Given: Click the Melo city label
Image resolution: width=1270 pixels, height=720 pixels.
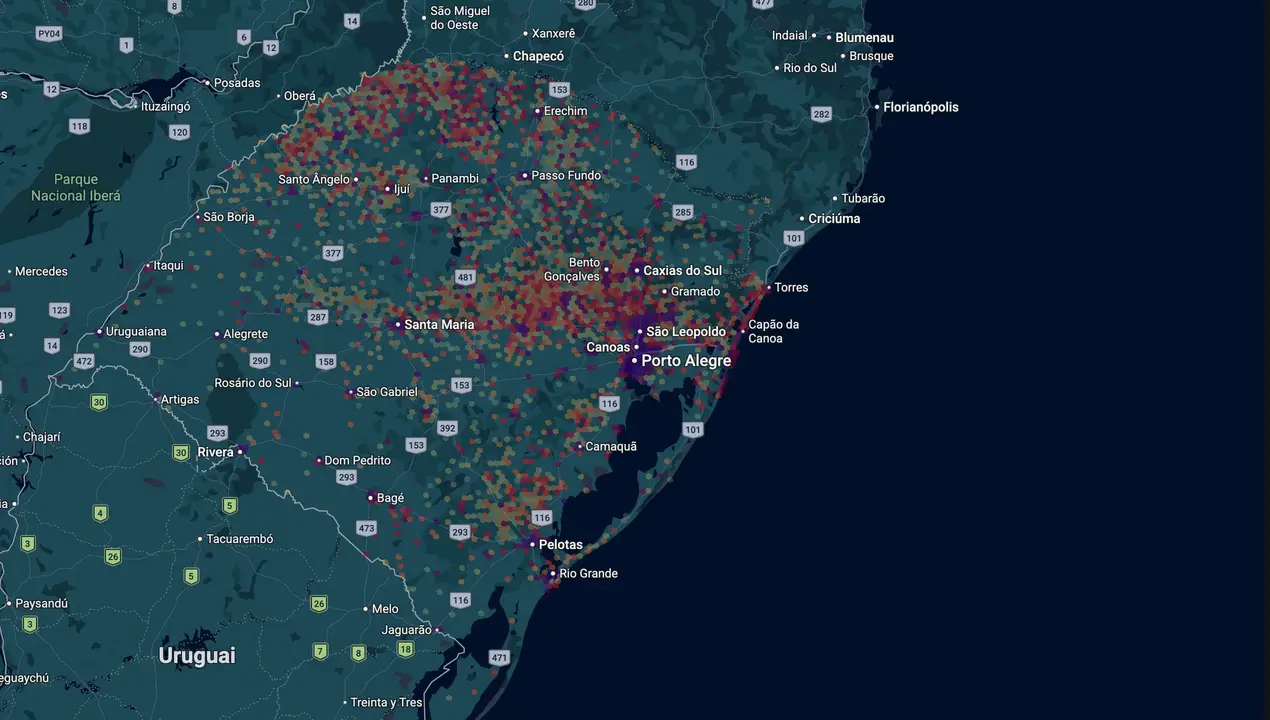Looking at the screenshot, I should point(385,609).
